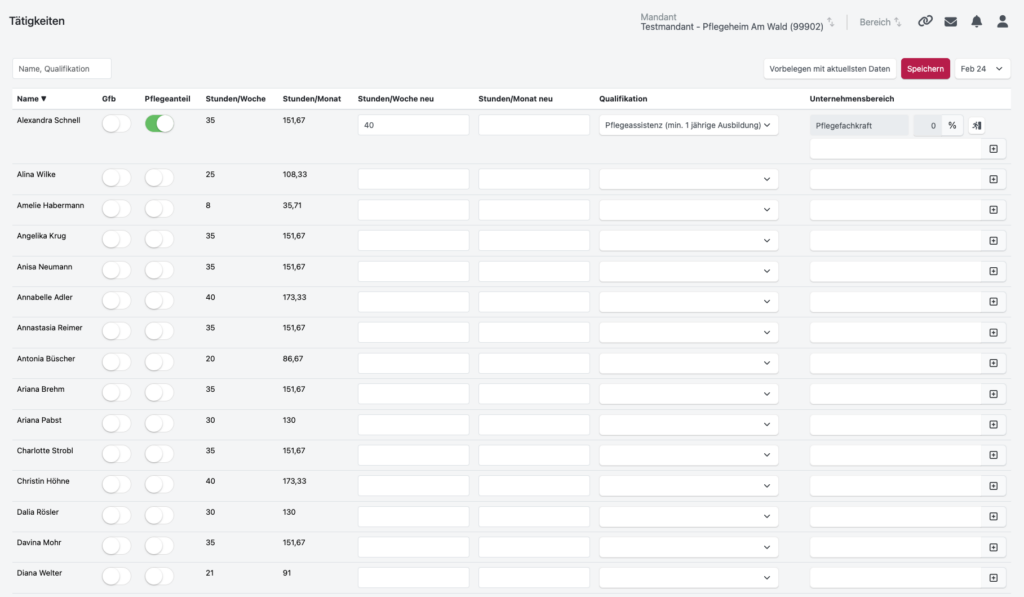
Task: Open Qualifikation dropdown for Annabelle Adler
Action: point(688,302)
